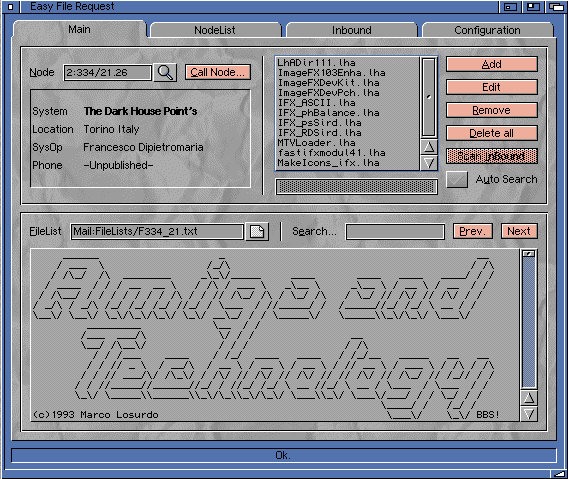Open the Configuration tab

(487, 30)
